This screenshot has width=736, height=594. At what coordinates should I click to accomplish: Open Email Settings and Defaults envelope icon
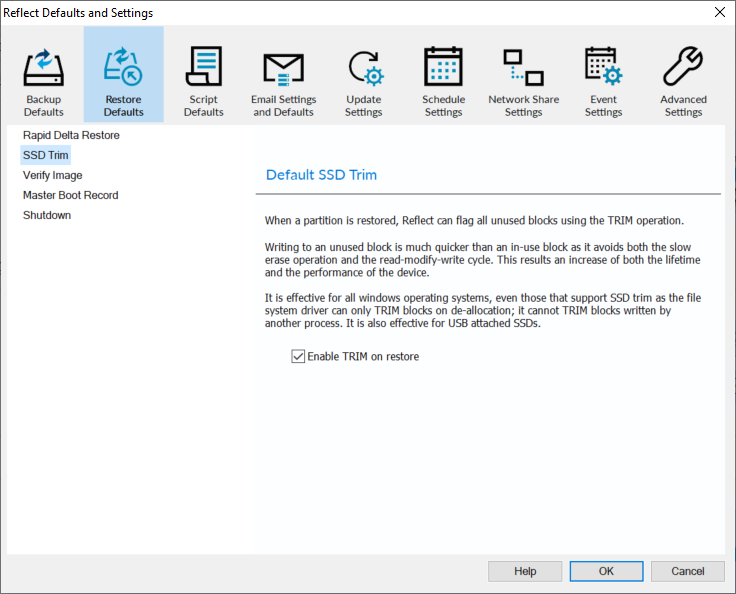coord(284,69)
